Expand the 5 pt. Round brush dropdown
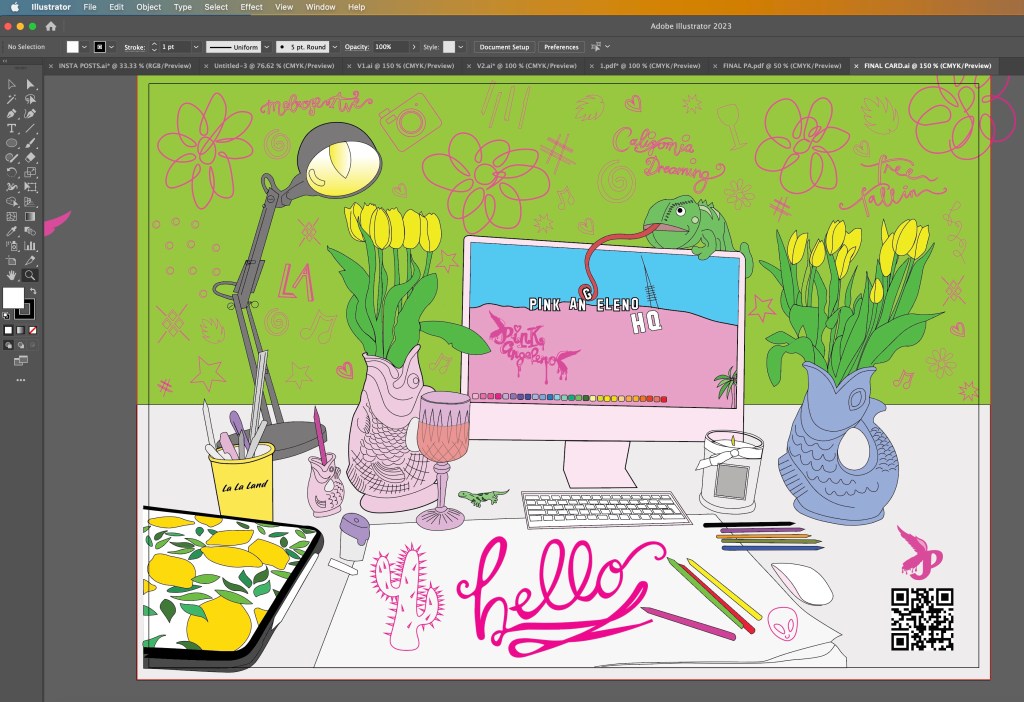Image resolution: width=1024 pixels, height=702 pixels. click(x=335, y=47)
